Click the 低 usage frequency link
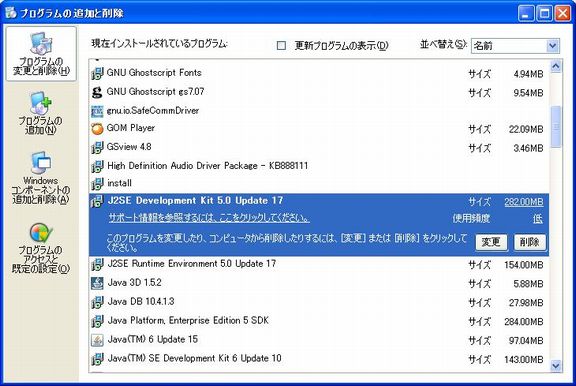 (x=538, y=219)
